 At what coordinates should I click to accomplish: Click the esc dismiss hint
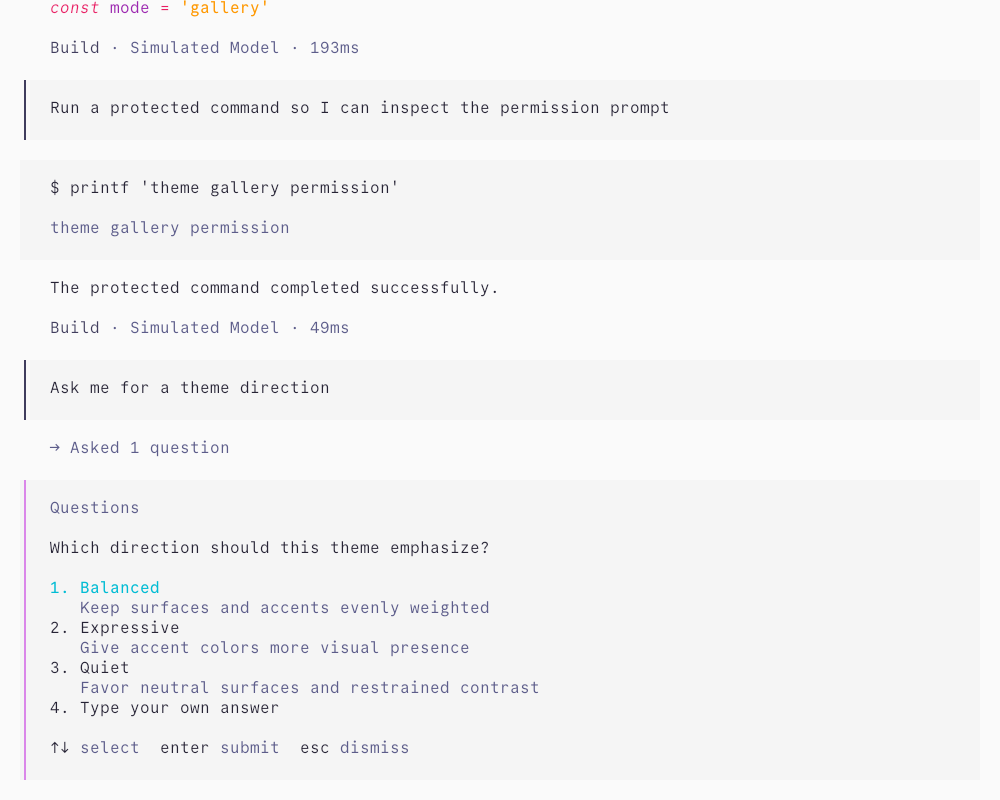[x=355, y=748]
